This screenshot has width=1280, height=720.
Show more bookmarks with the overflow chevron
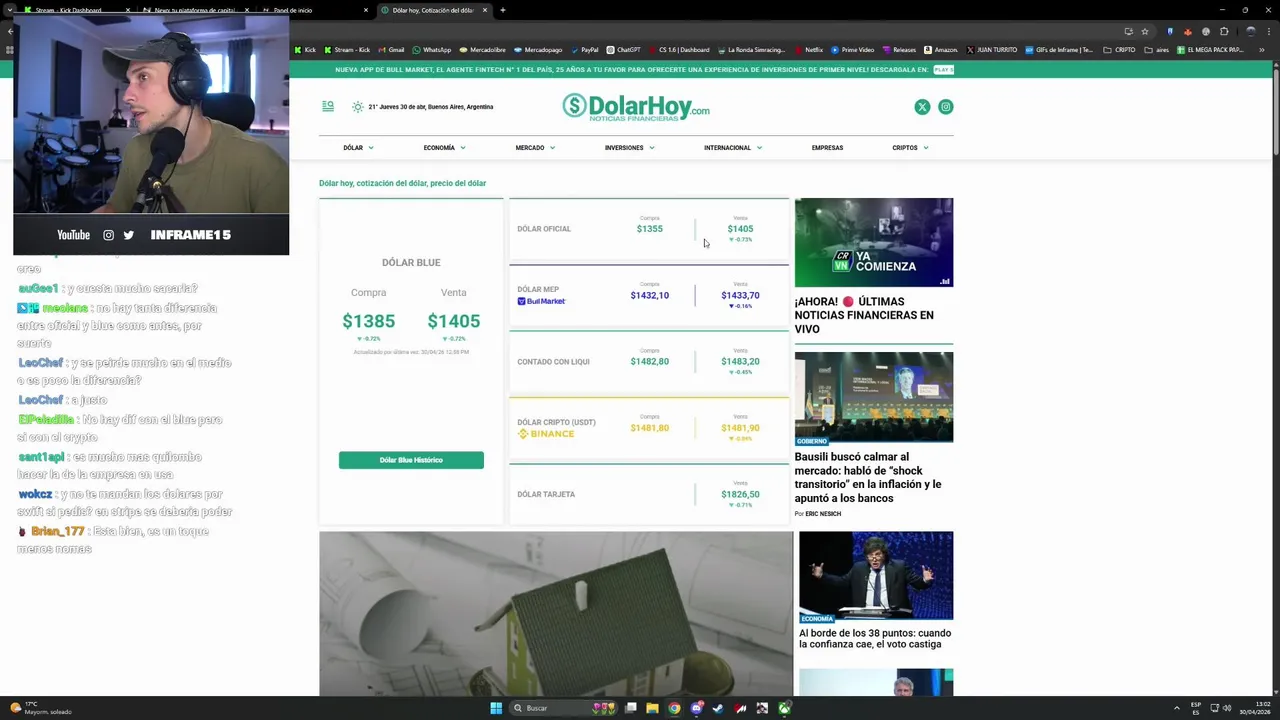[1262, 49]
